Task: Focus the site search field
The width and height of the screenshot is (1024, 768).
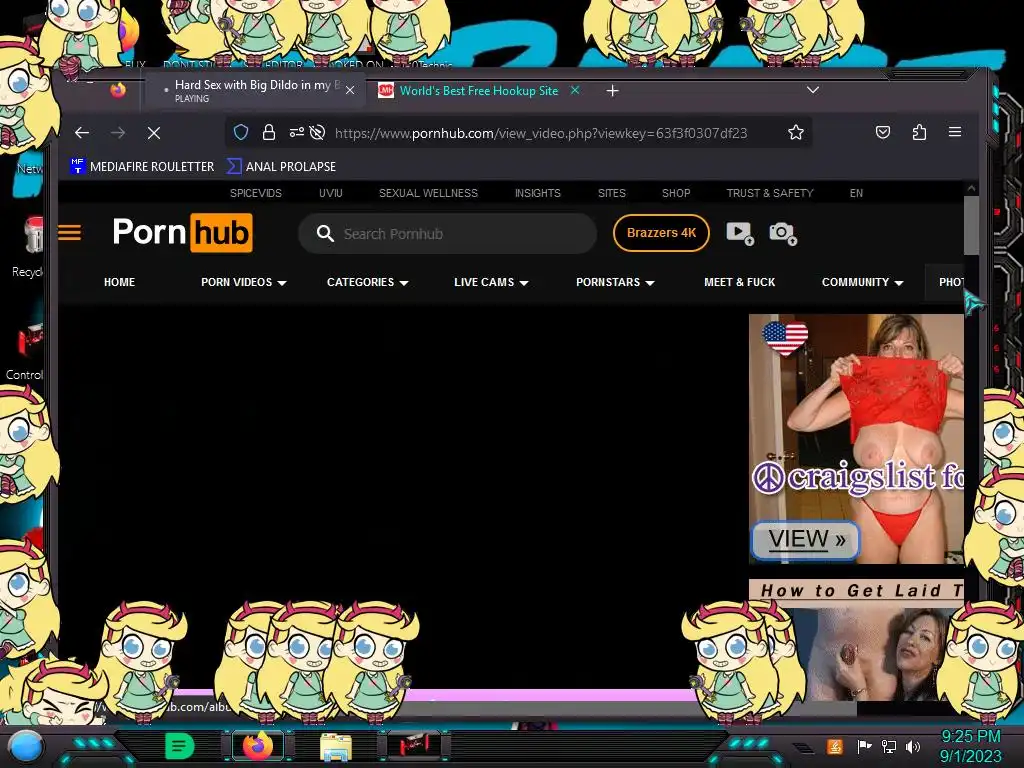Action: pos(448,233)
